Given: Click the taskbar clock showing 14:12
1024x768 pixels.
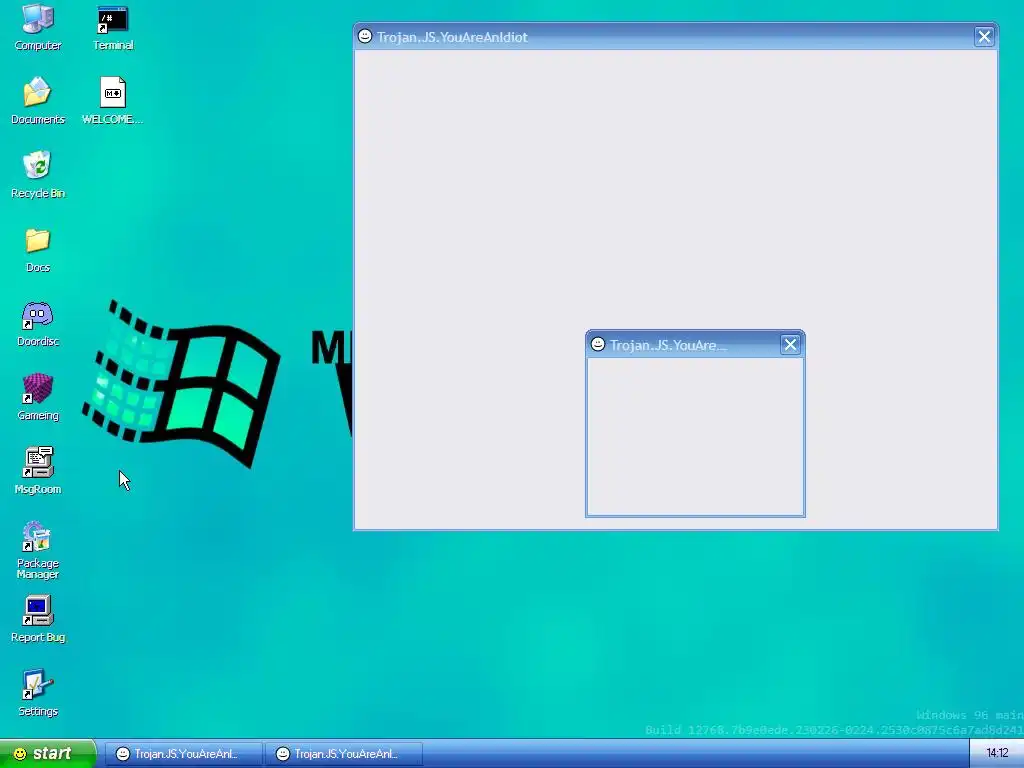Looking at the screenshot, I should click(x=997, y=754).
